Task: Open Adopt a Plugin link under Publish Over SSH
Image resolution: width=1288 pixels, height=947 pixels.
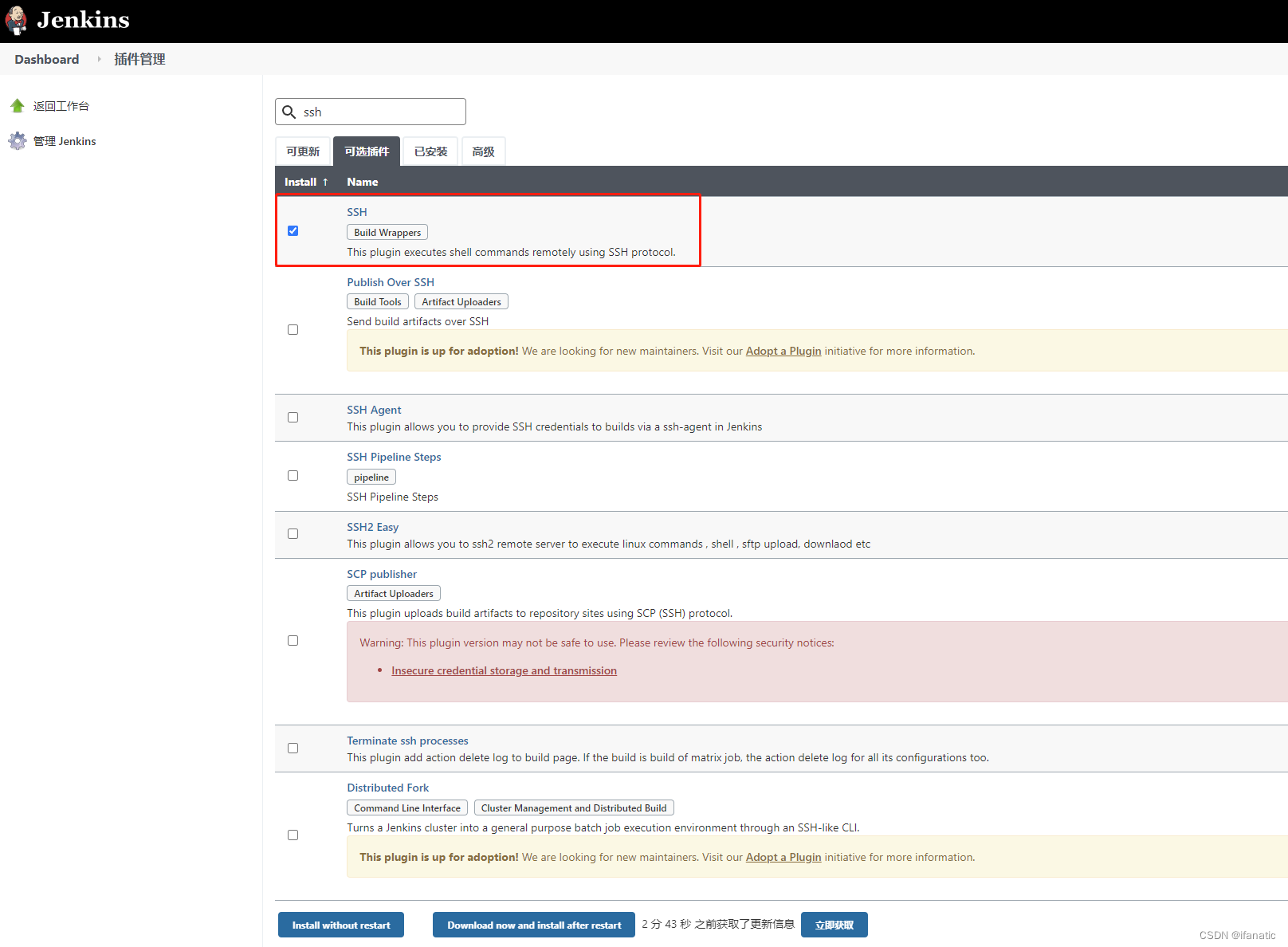Action: tap(783, 351)
